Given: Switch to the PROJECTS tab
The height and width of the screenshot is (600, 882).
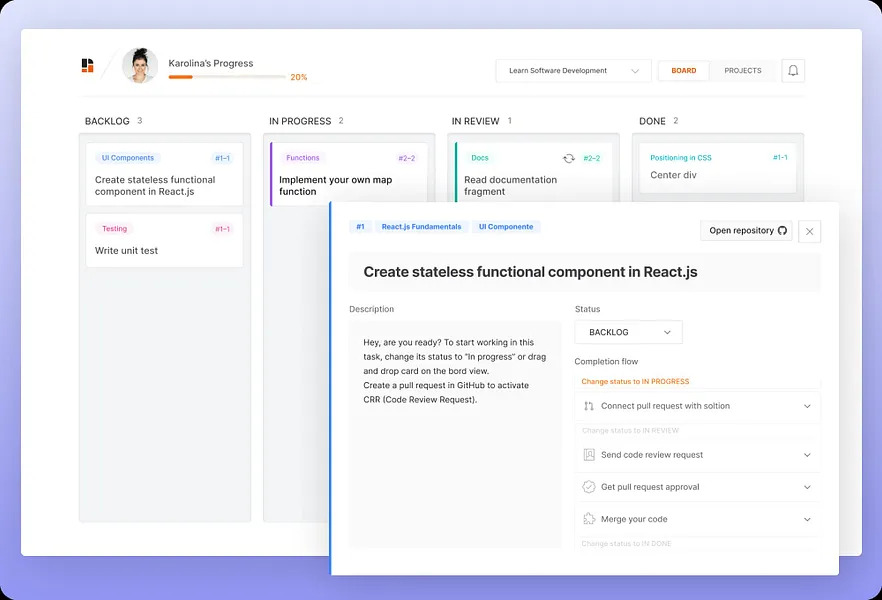Looking at the screenshot, I should click(x=742, y=71).
